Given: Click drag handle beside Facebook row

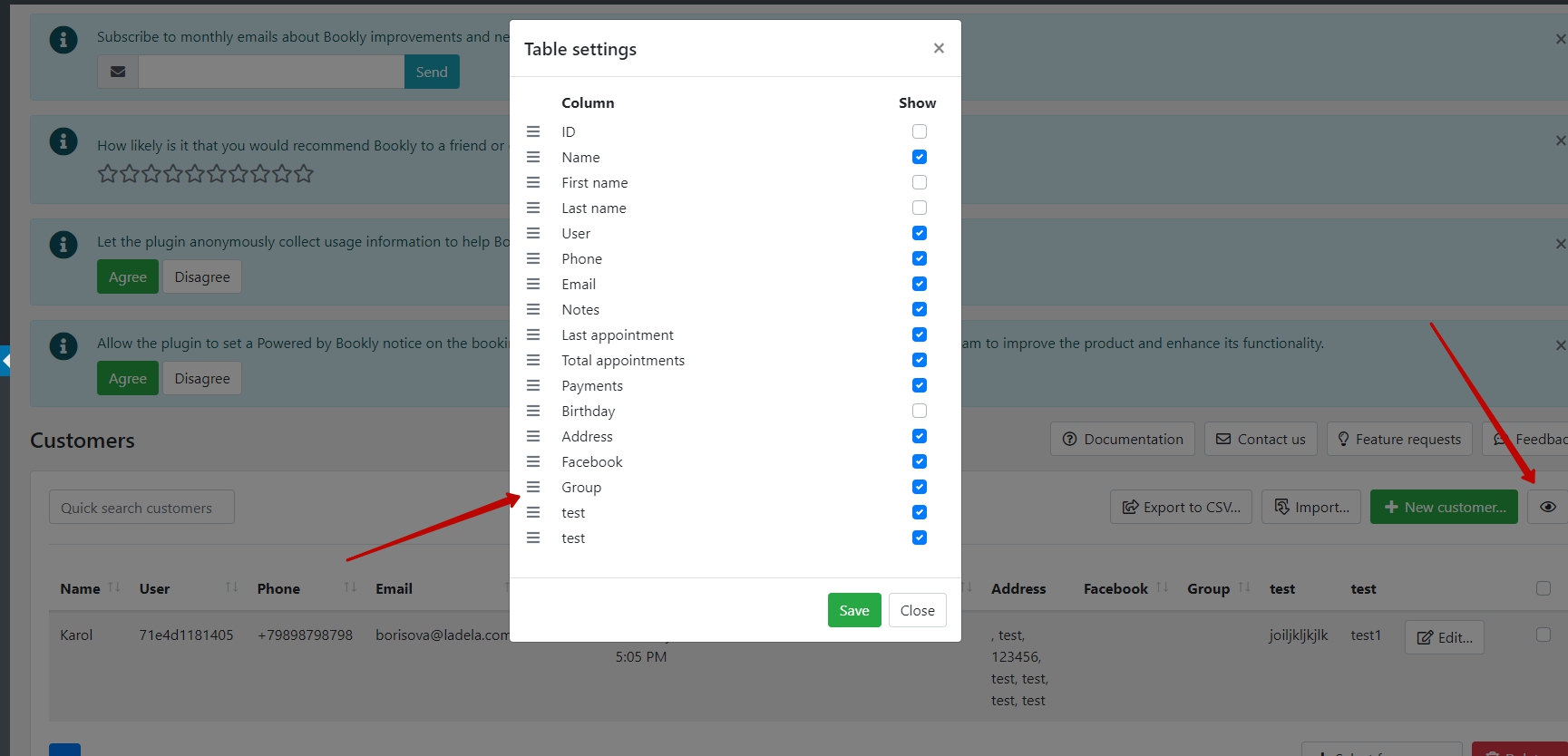Looking at the screenshot, I should click(x=533, y=461).
